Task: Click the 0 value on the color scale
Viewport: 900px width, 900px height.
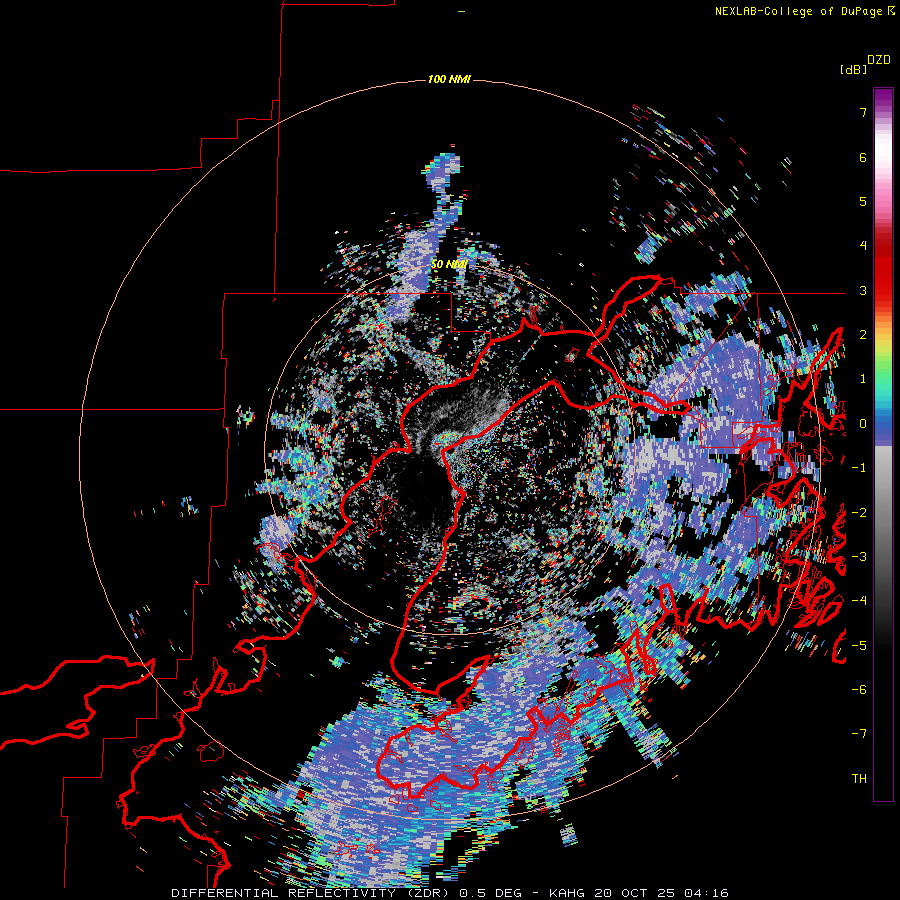Action: 863,424
